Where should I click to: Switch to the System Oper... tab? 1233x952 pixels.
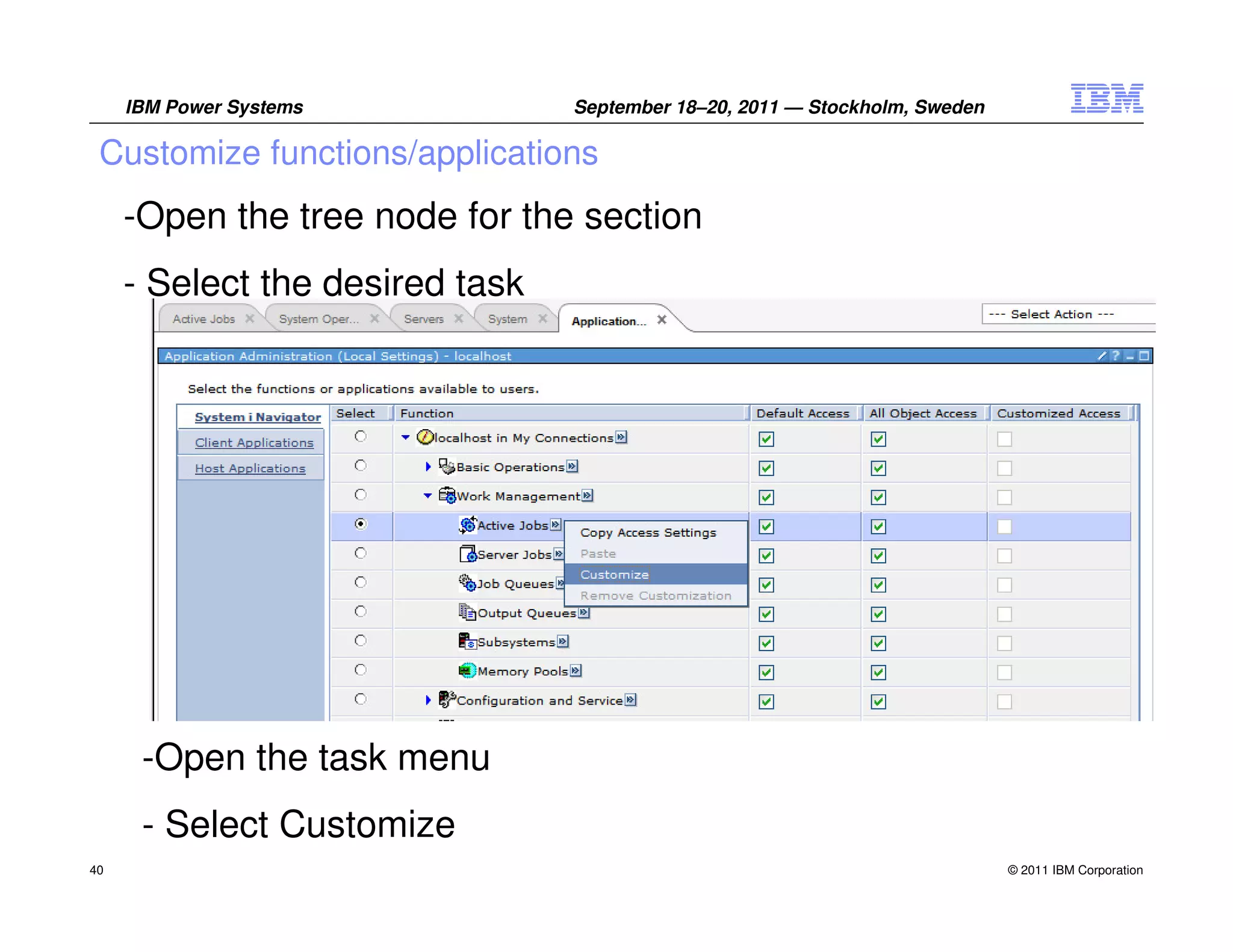coord(318,319)
